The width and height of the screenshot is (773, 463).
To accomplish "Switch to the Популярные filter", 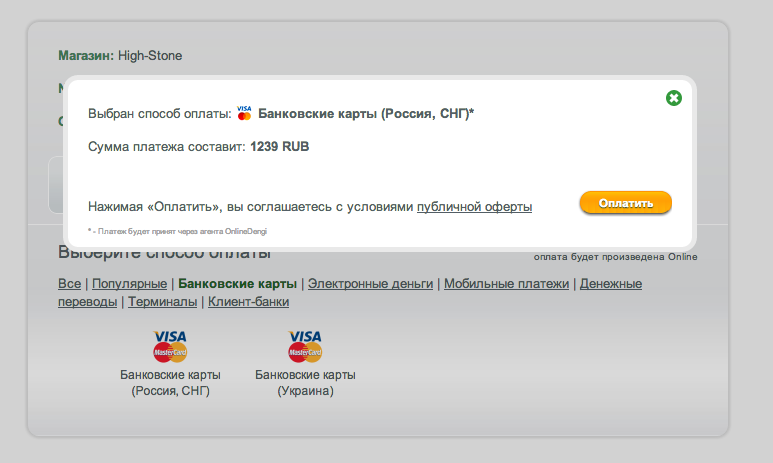I will tap(130, 284).
